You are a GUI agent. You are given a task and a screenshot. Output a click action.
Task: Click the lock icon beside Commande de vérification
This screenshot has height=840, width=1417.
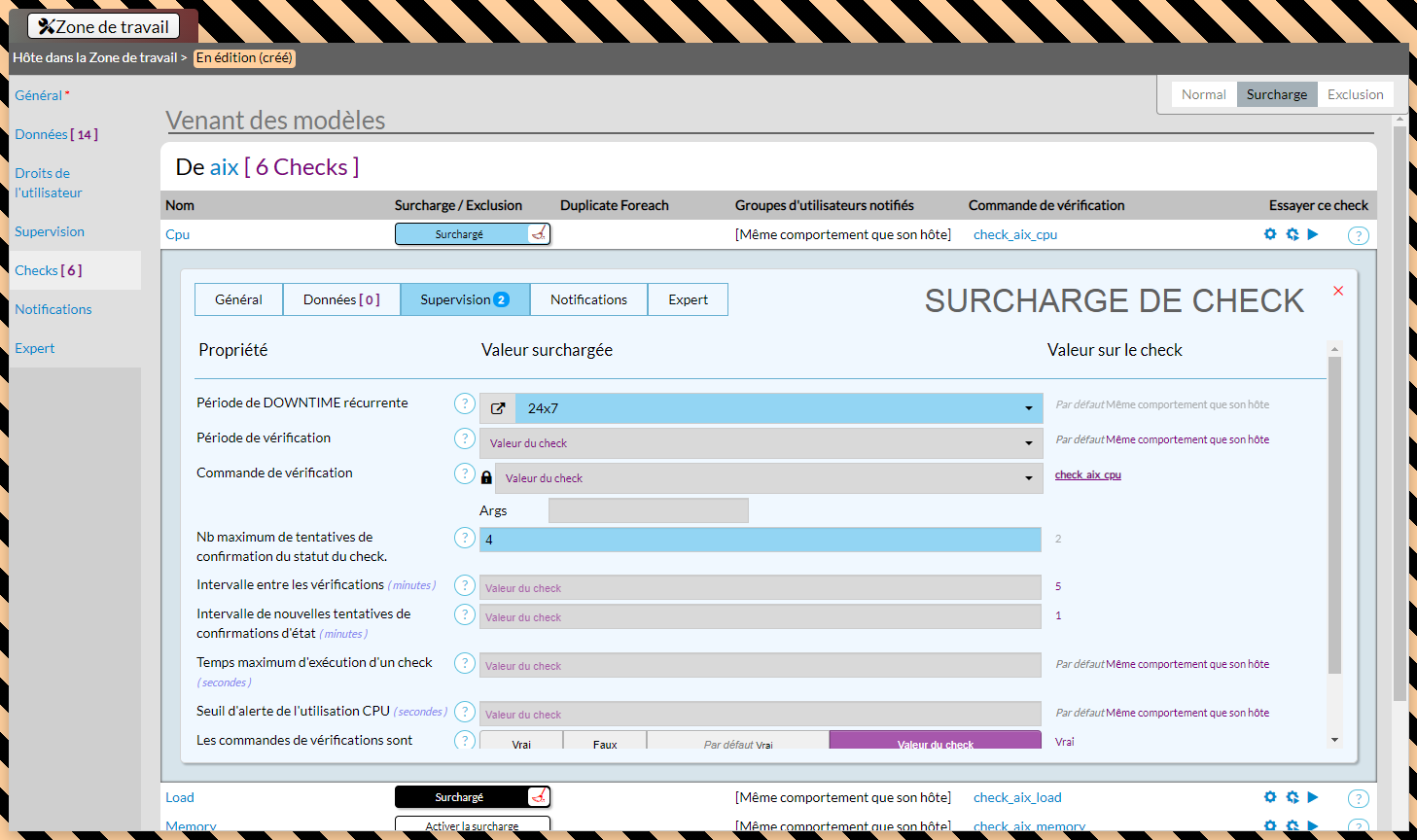click(x=486, y=477)
